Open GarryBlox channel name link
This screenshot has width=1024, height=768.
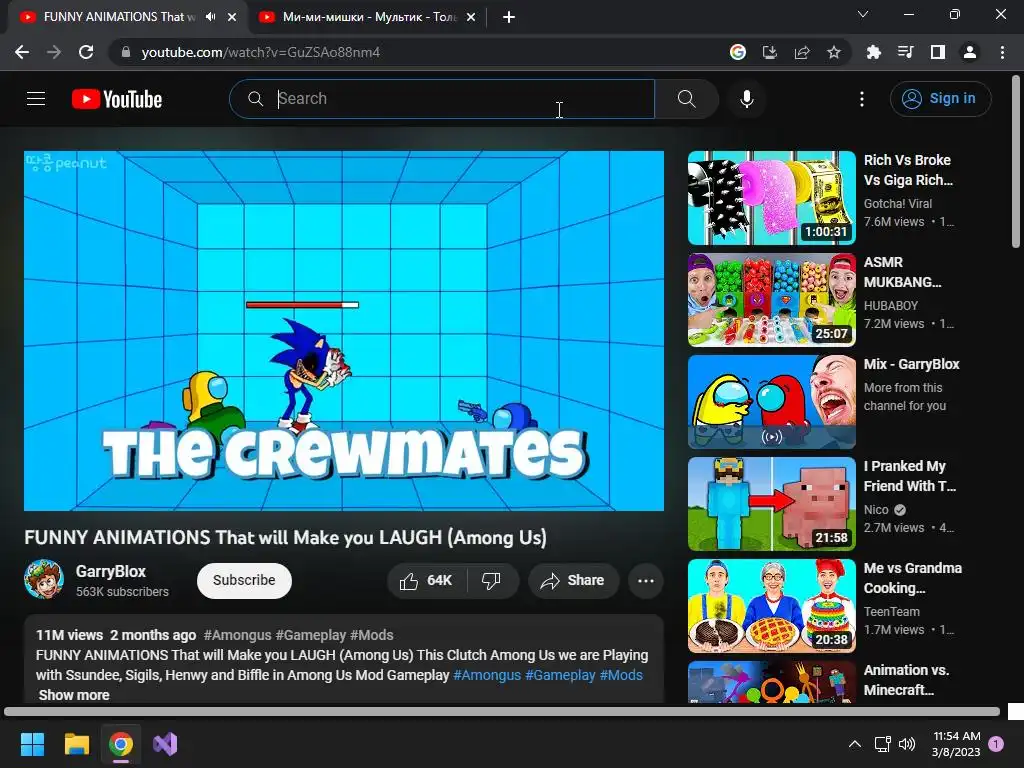(x=111, y=571)
